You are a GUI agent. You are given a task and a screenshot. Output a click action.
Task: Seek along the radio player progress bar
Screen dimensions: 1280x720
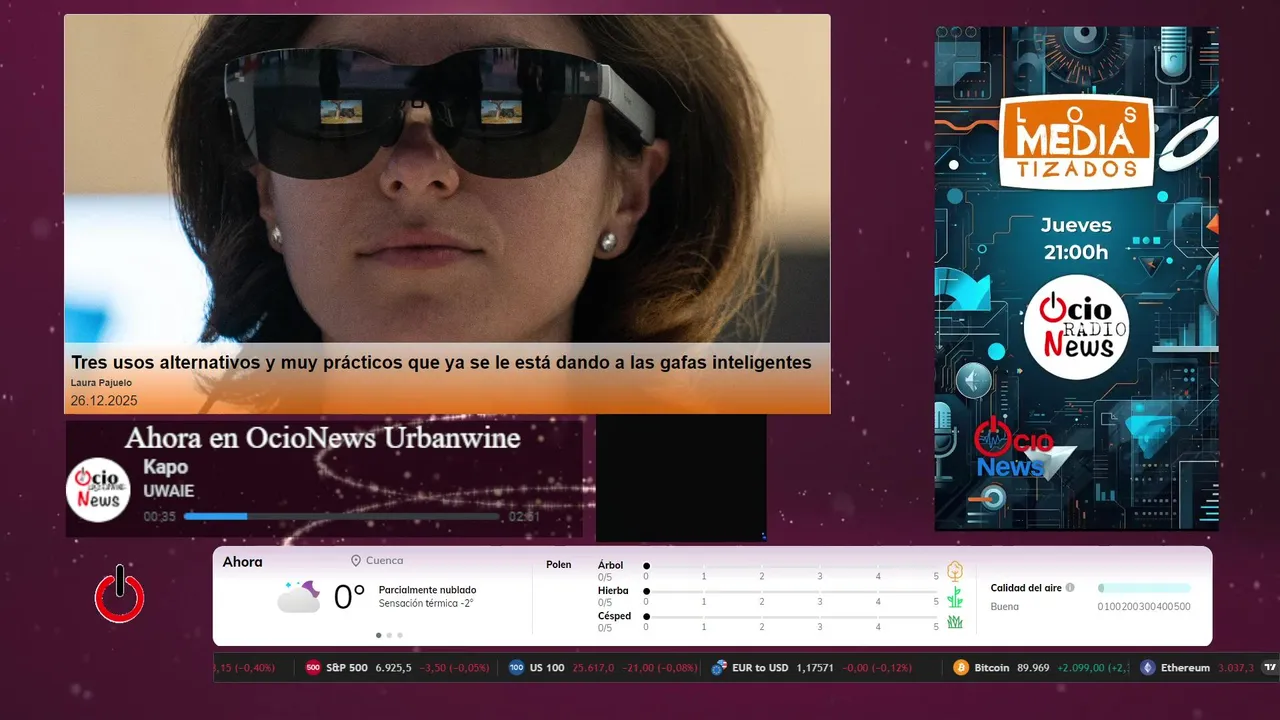[x=341, y=516]
